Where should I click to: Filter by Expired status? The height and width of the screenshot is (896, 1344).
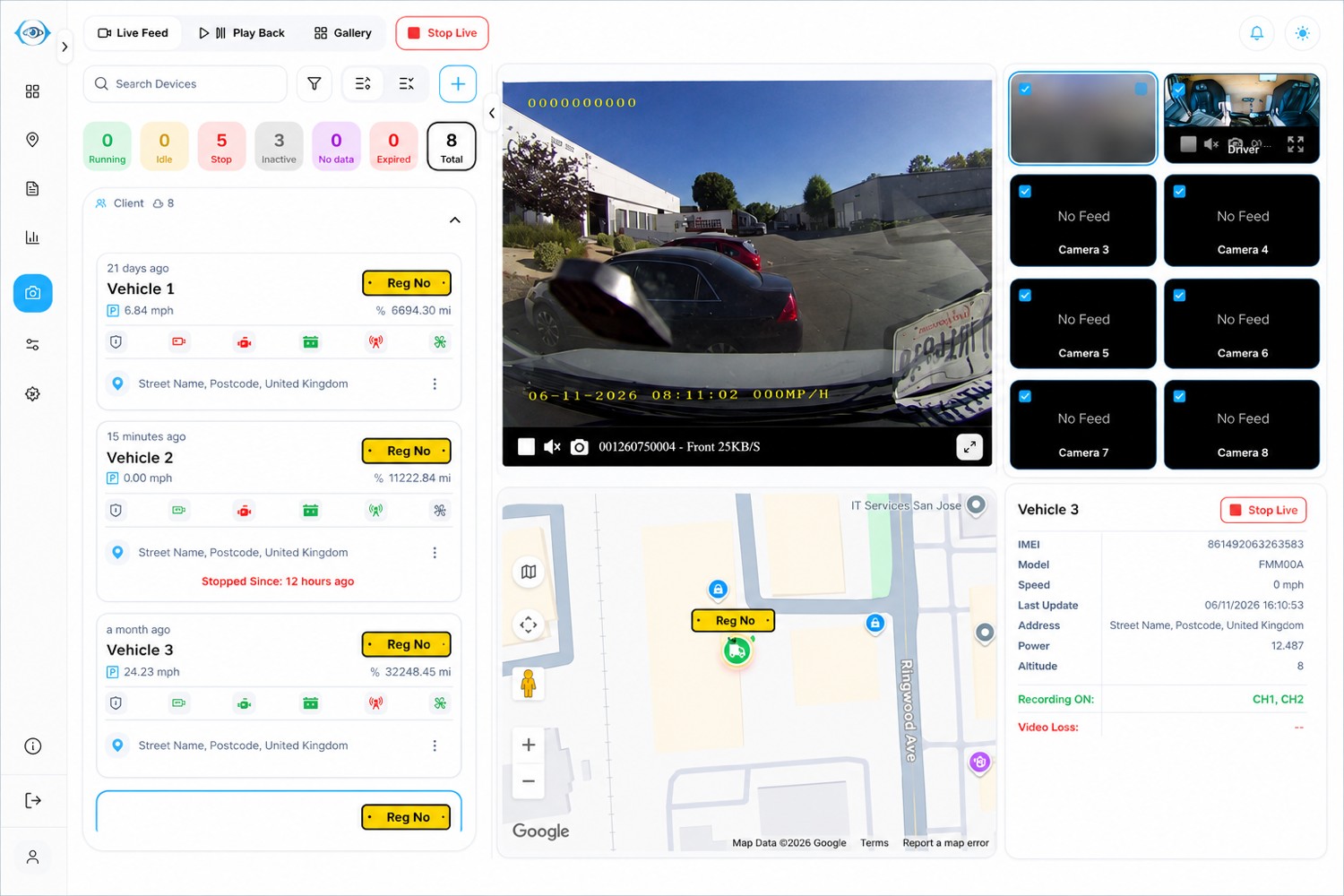click(x=393, y=147)
